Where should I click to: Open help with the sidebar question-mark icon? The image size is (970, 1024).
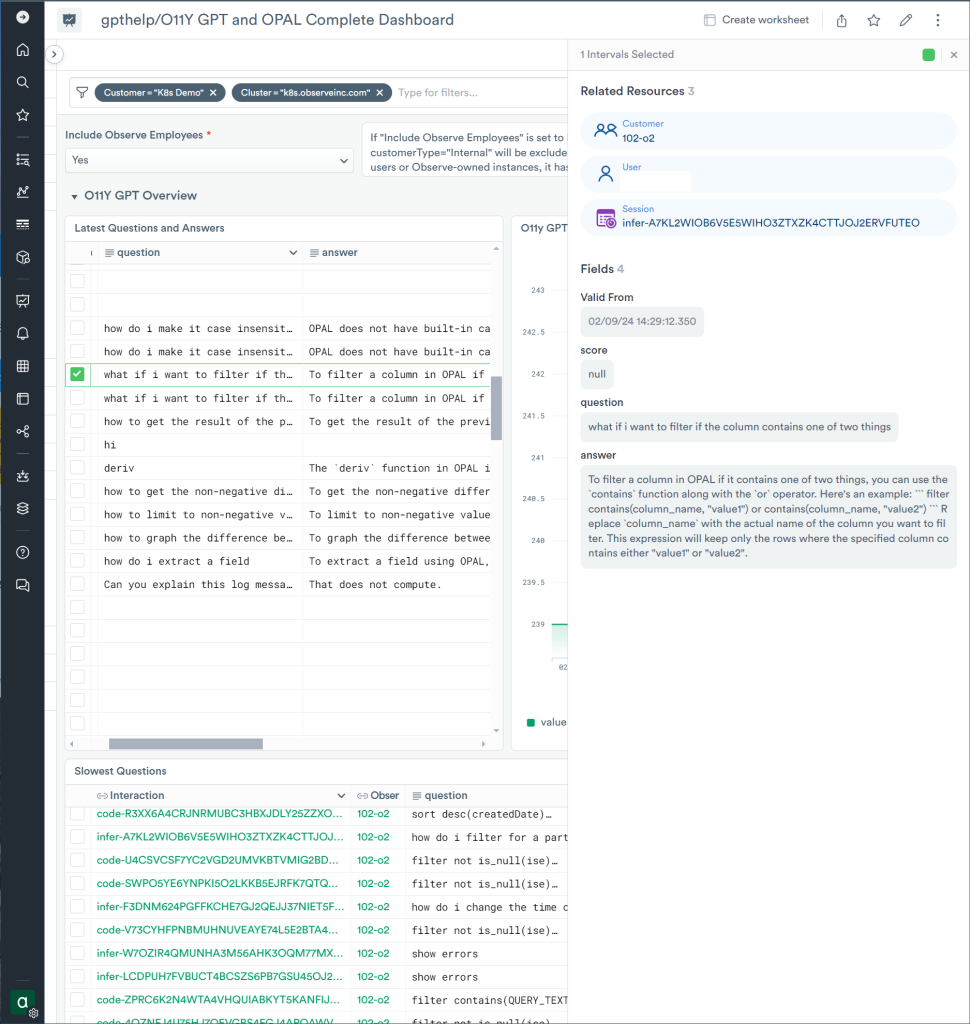click(x=23, y=552)
